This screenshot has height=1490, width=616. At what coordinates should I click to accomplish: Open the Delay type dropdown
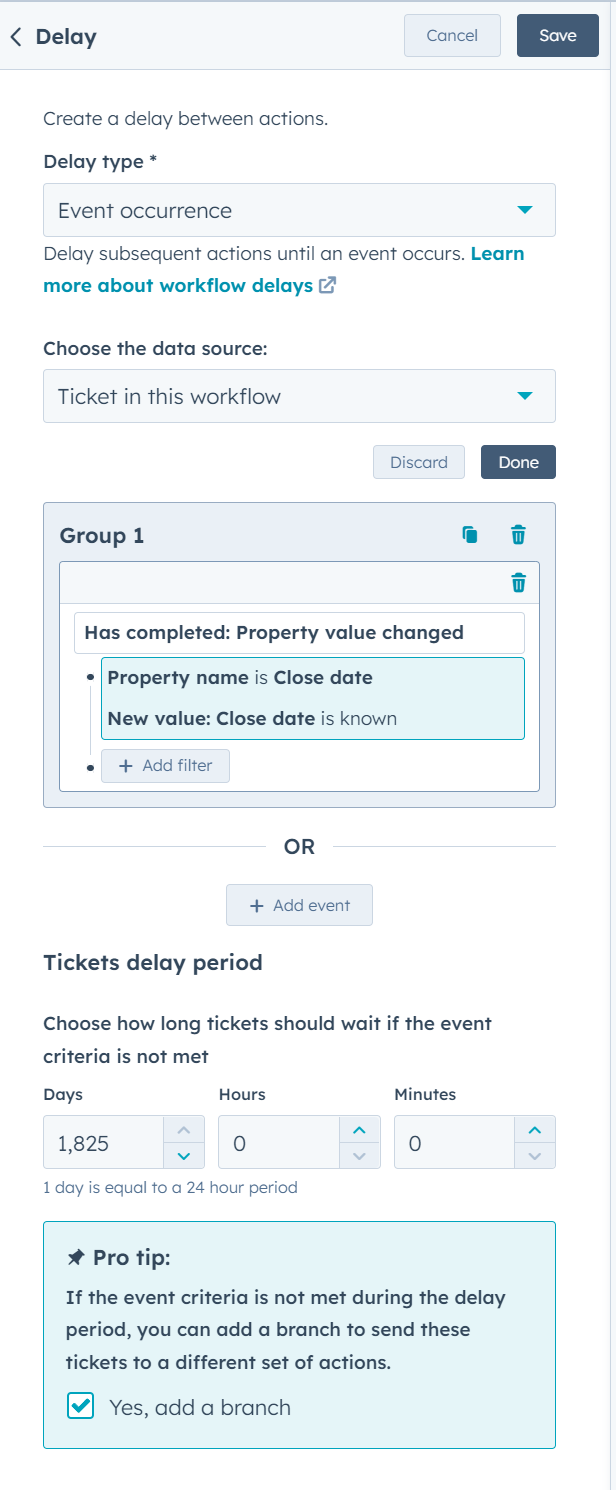click(524, 210)
